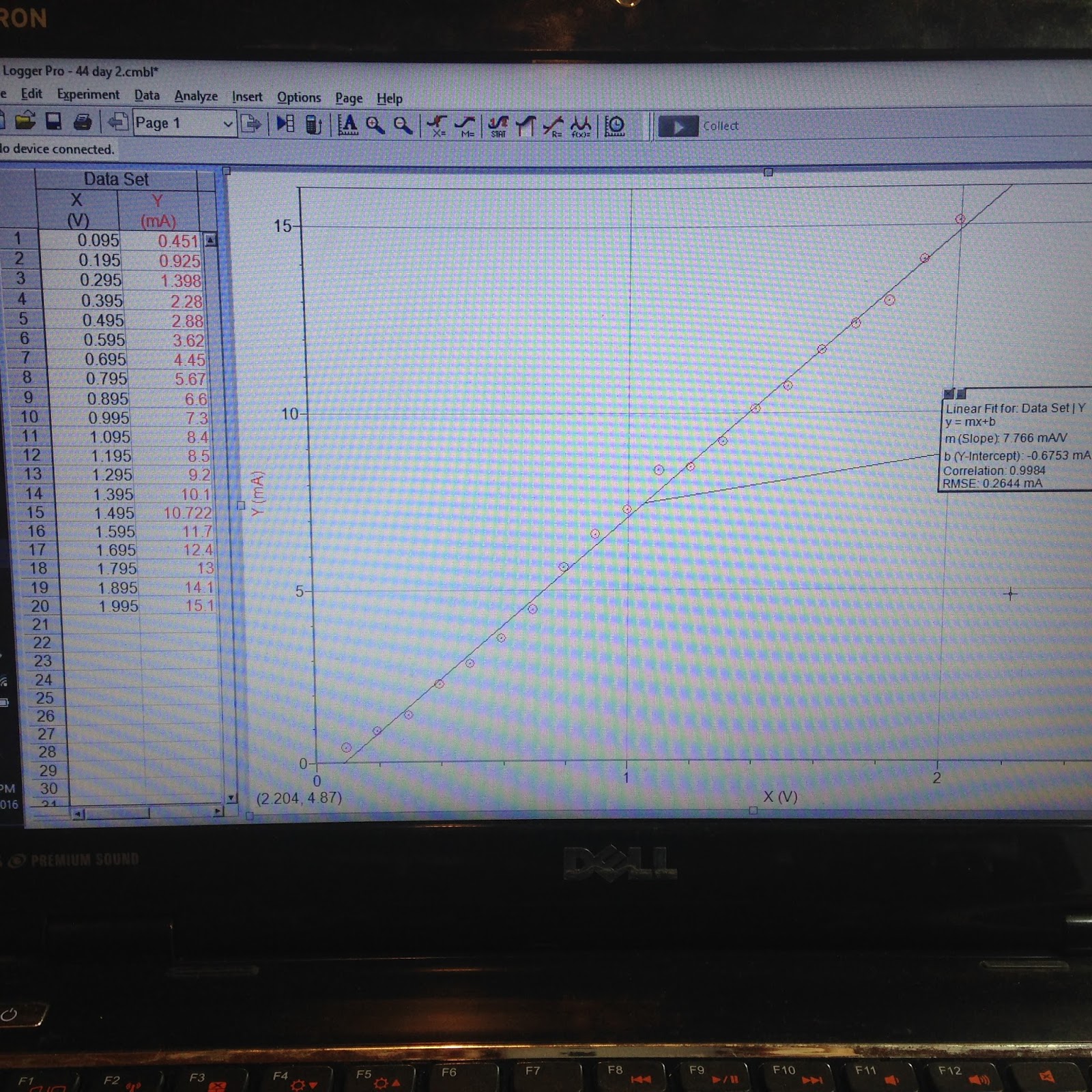Click the x-axis tick label 2
This screenshot has height=1092, width=1092.
click(936, 778)
